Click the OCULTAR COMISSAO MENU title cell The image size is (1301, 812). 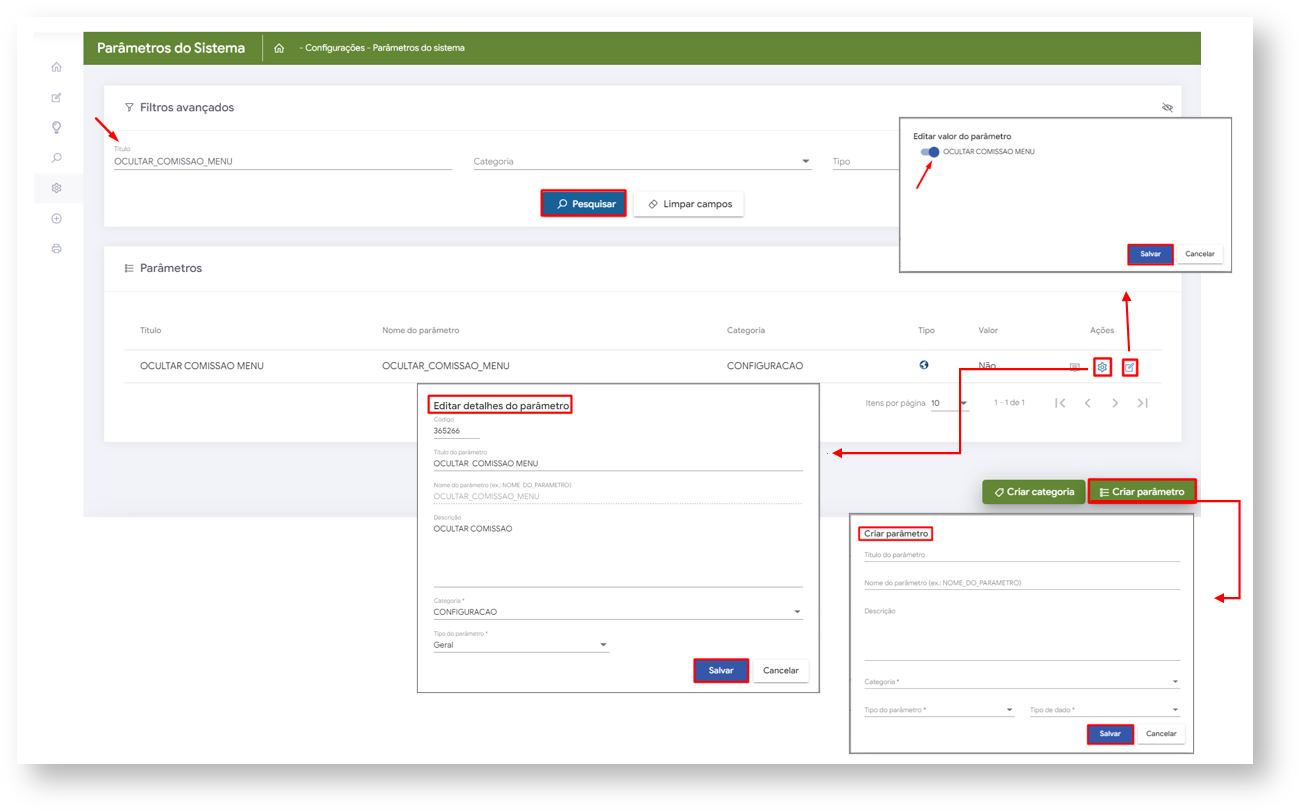(202, 366)
